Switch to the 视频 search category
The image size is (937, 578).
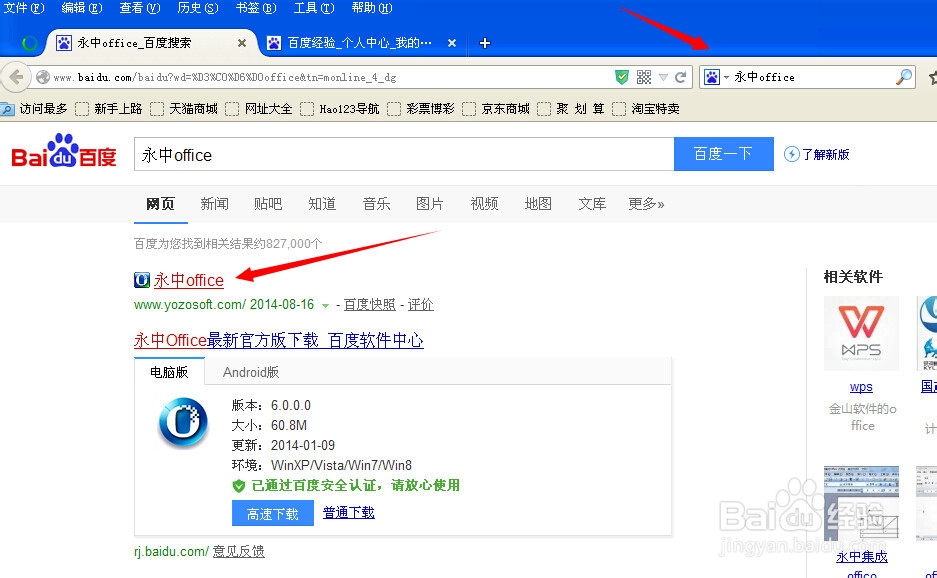click(484, 204)
